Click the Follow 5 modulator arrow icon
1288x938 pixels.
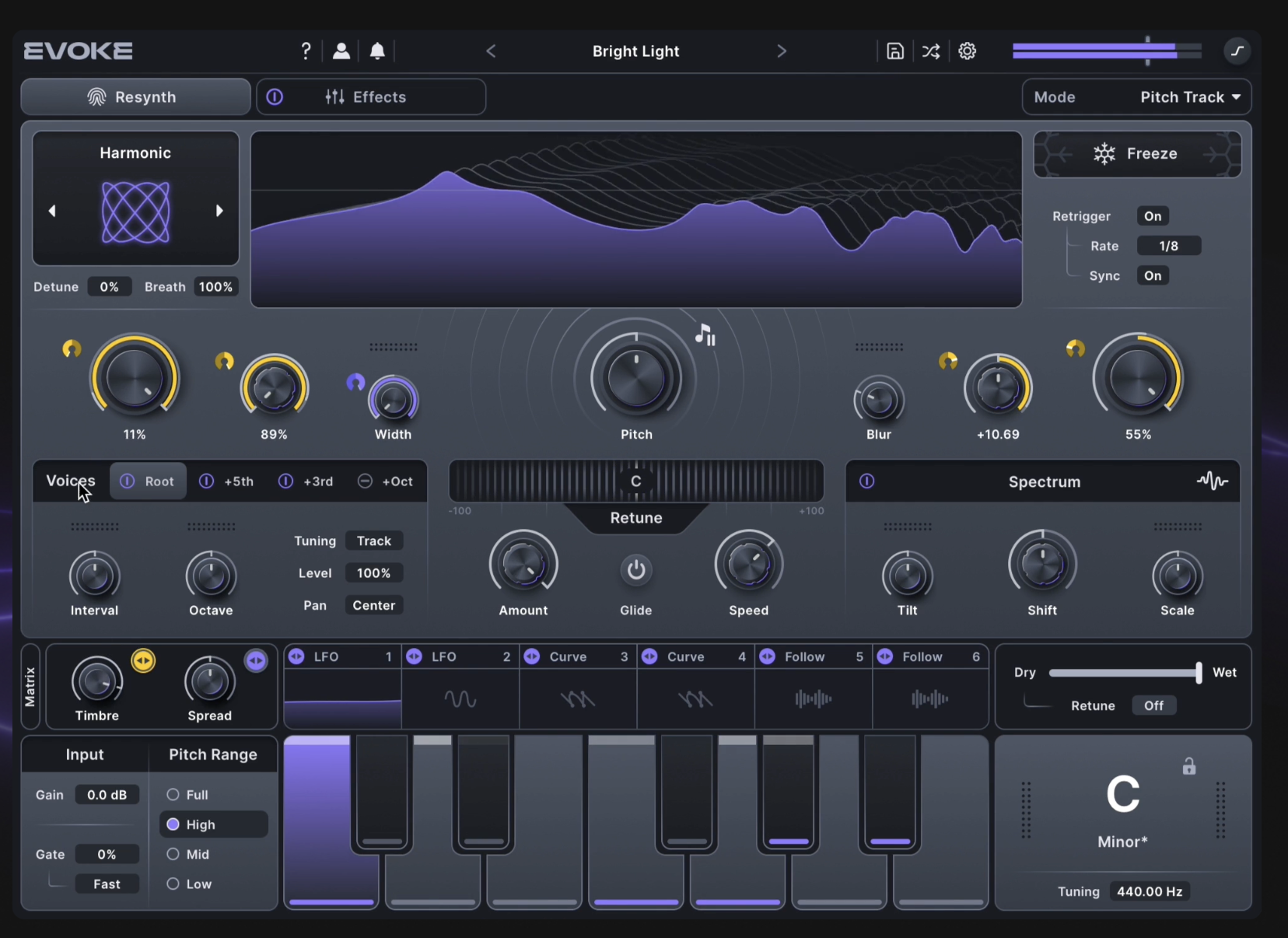[x=767, y=656]
